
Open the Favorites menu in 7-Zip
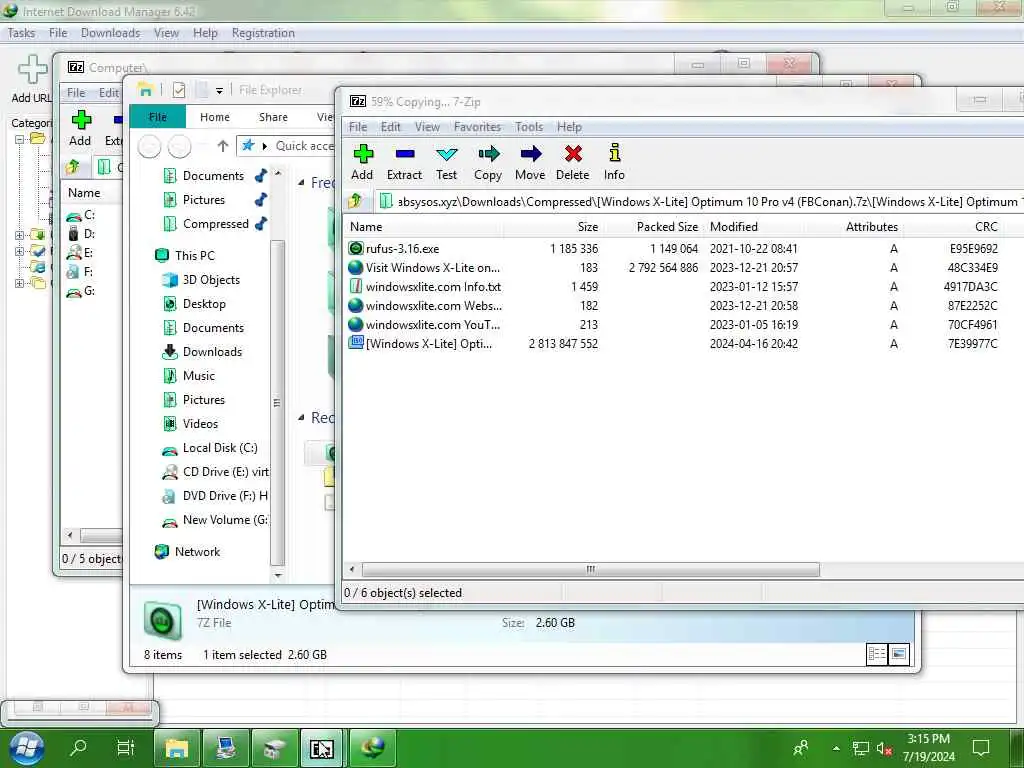click(477, 127)
